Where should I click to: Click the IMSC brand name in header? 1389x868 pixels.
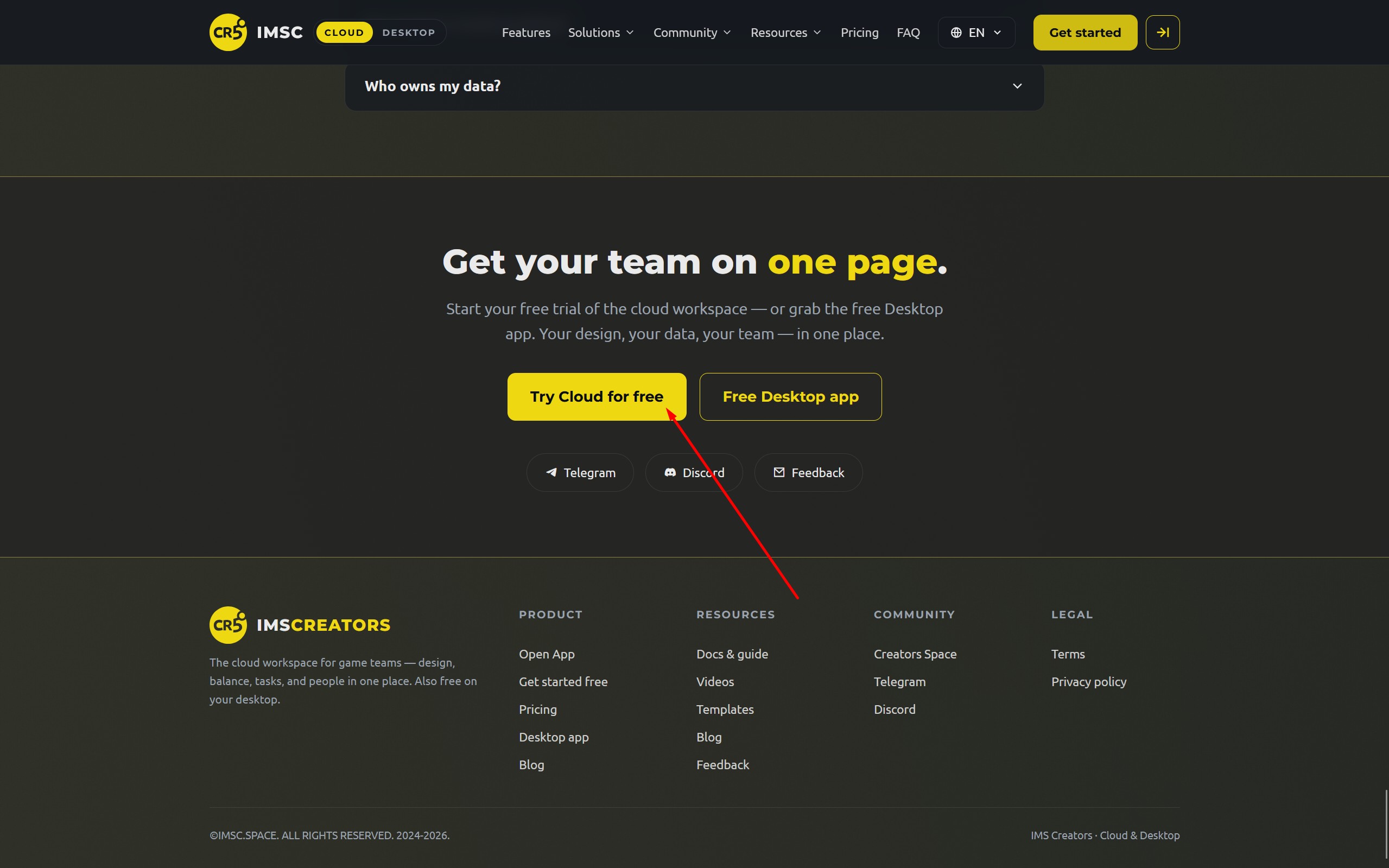click(280, 32)
